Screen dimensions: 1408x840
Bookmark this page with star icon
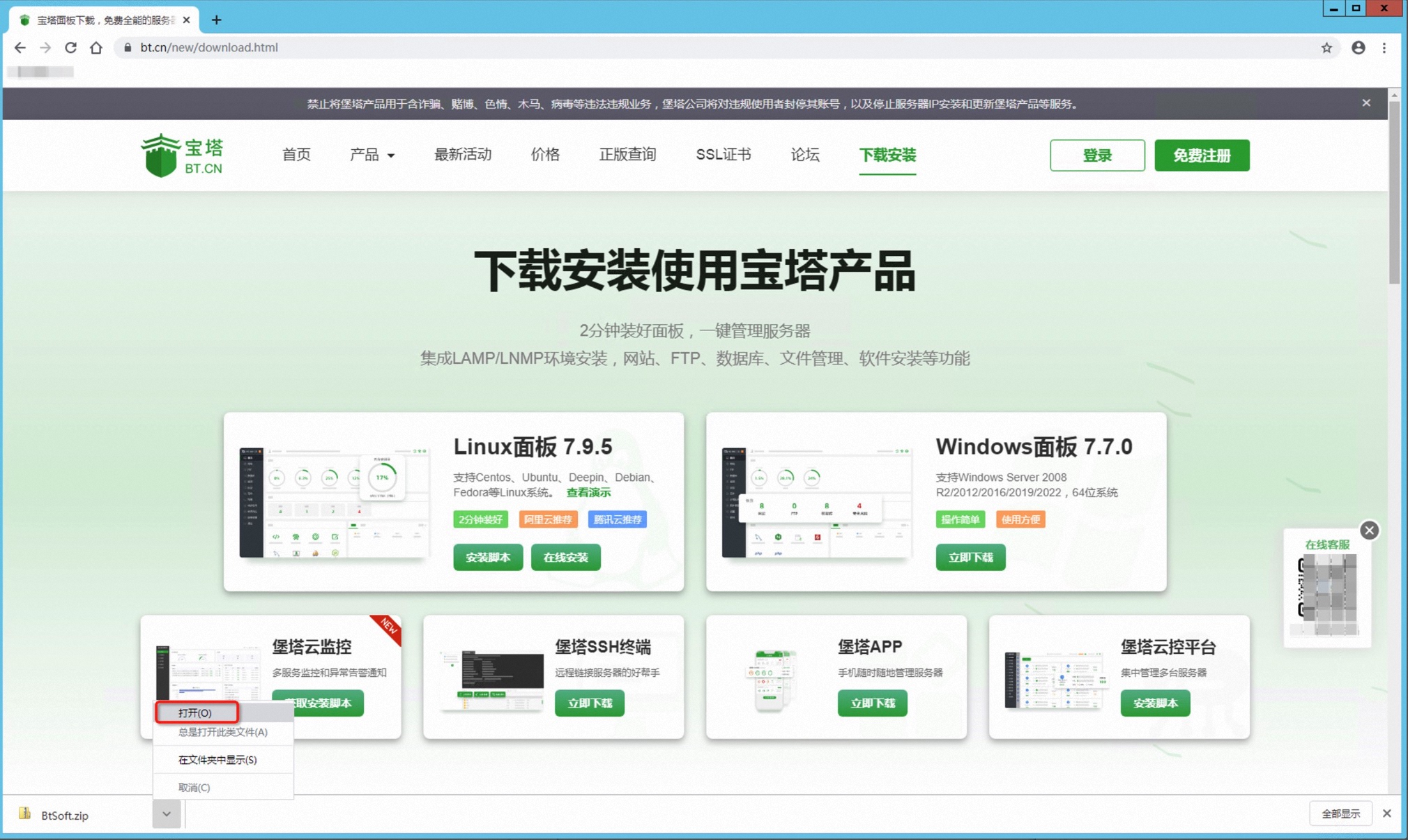point(1326,47)
